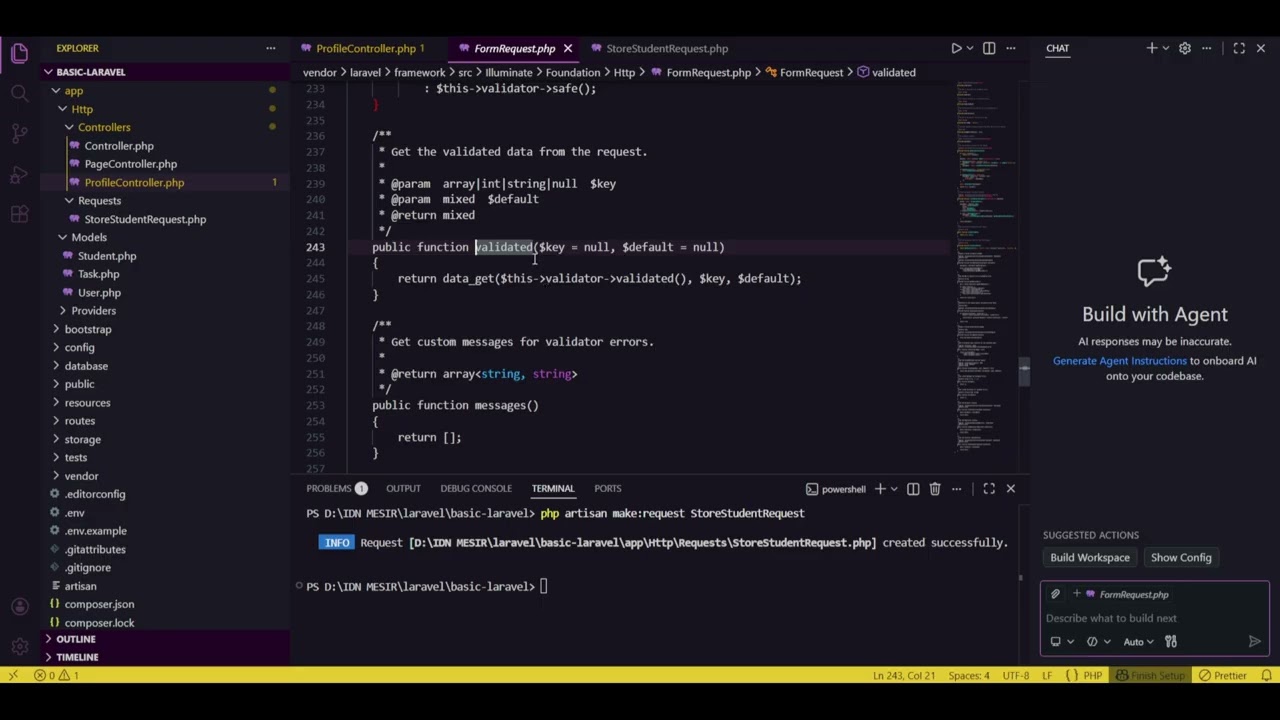Click the chat input field
The width and height of the screenshot is (1280, 720).
pos(1154,618)
